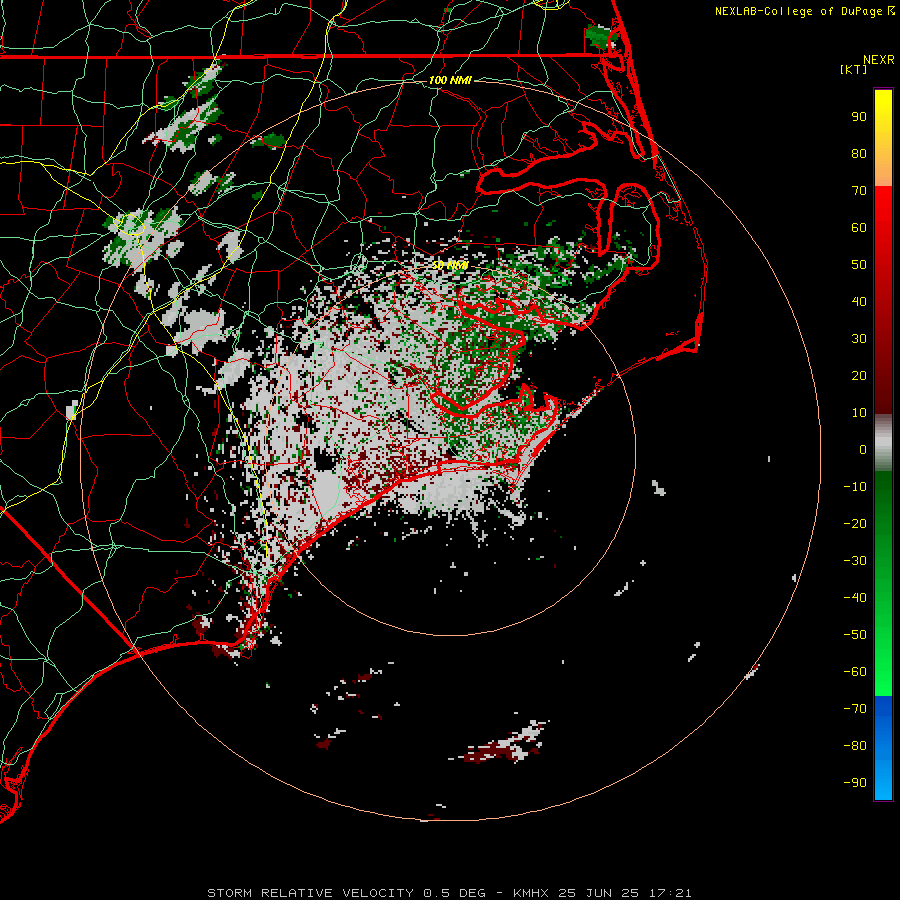Click the 30 value on velocity scale
Viewport: 900px width, 900px height.
pyautogui.click(x=859, y=339)
